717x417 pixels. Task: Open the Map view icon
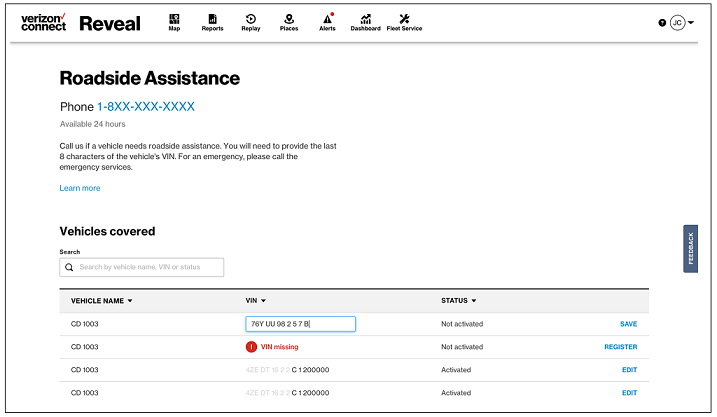[174, 21]
